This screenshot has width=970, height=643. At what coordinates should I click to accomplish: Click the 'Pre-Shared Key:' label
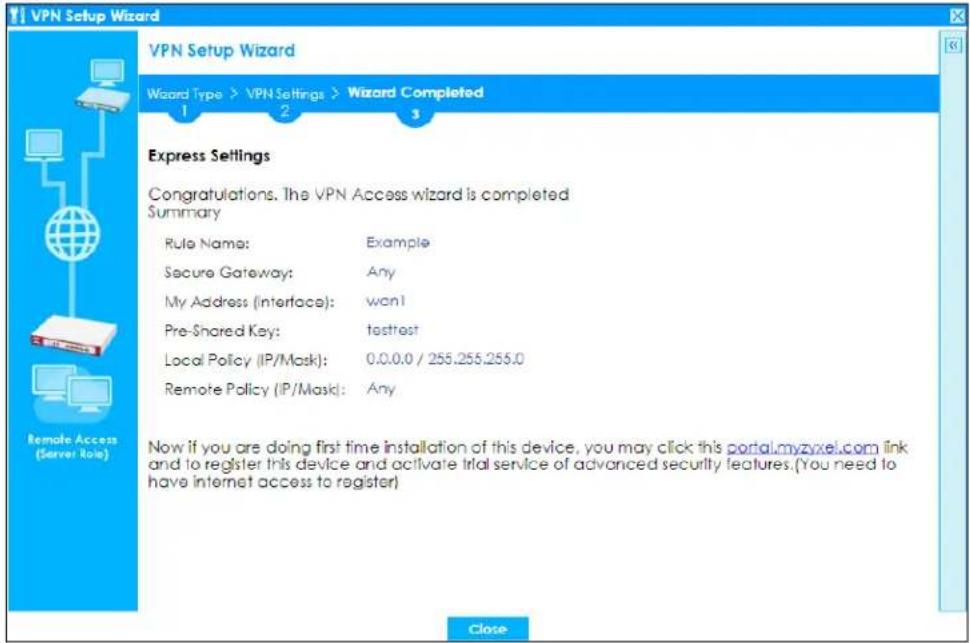222,330
